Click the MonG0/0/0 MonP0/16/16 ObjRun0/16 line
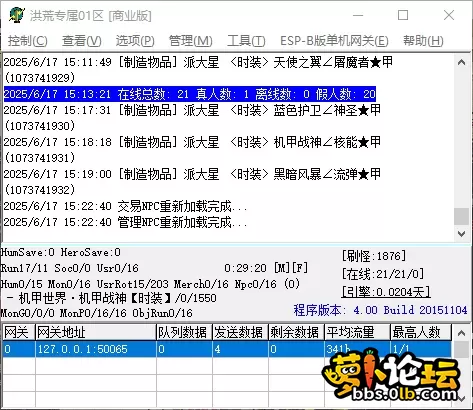473x410 pixels. [96, 313]
